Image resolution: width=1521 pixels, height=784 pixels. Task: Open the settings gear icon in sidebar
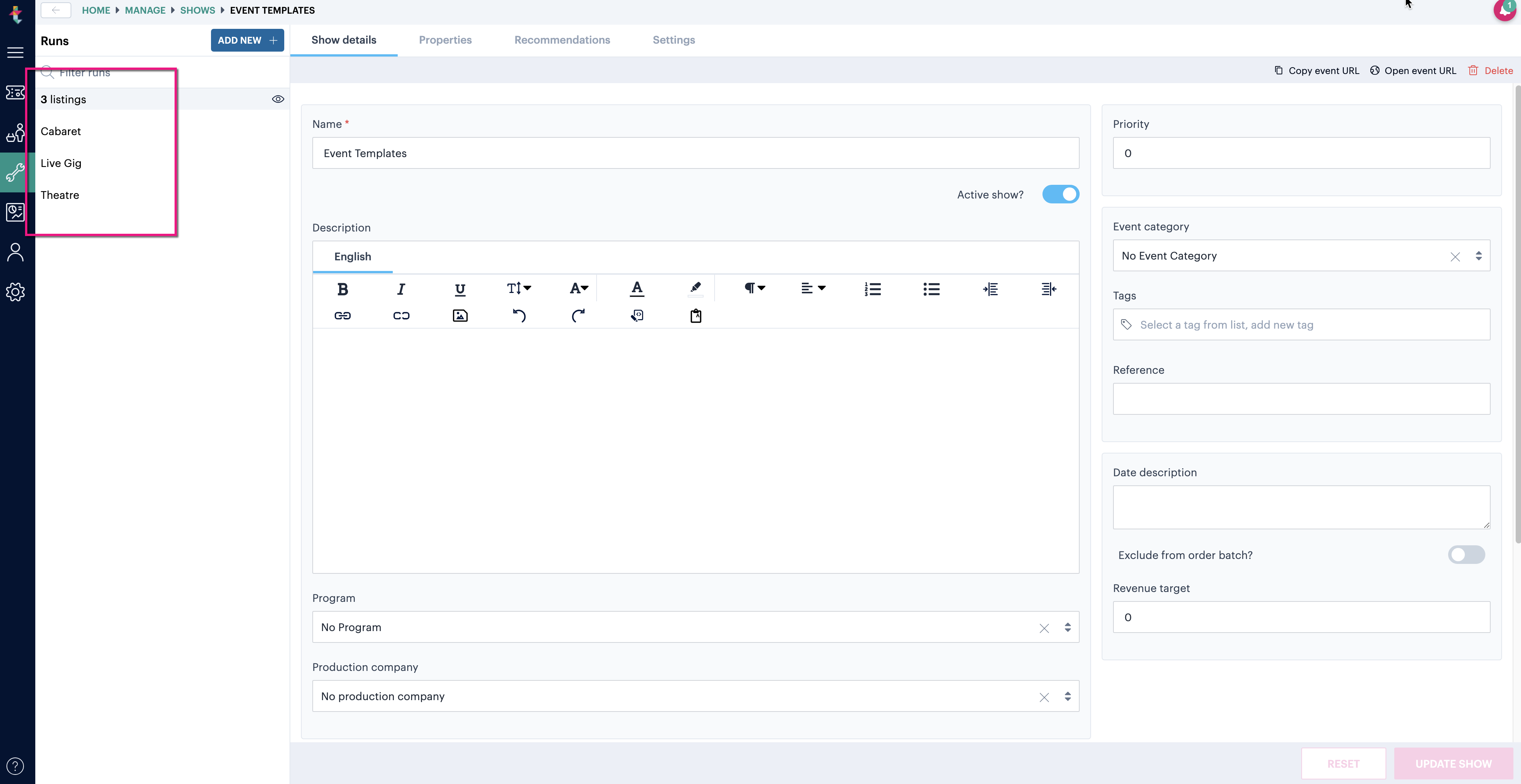point(15,292)
